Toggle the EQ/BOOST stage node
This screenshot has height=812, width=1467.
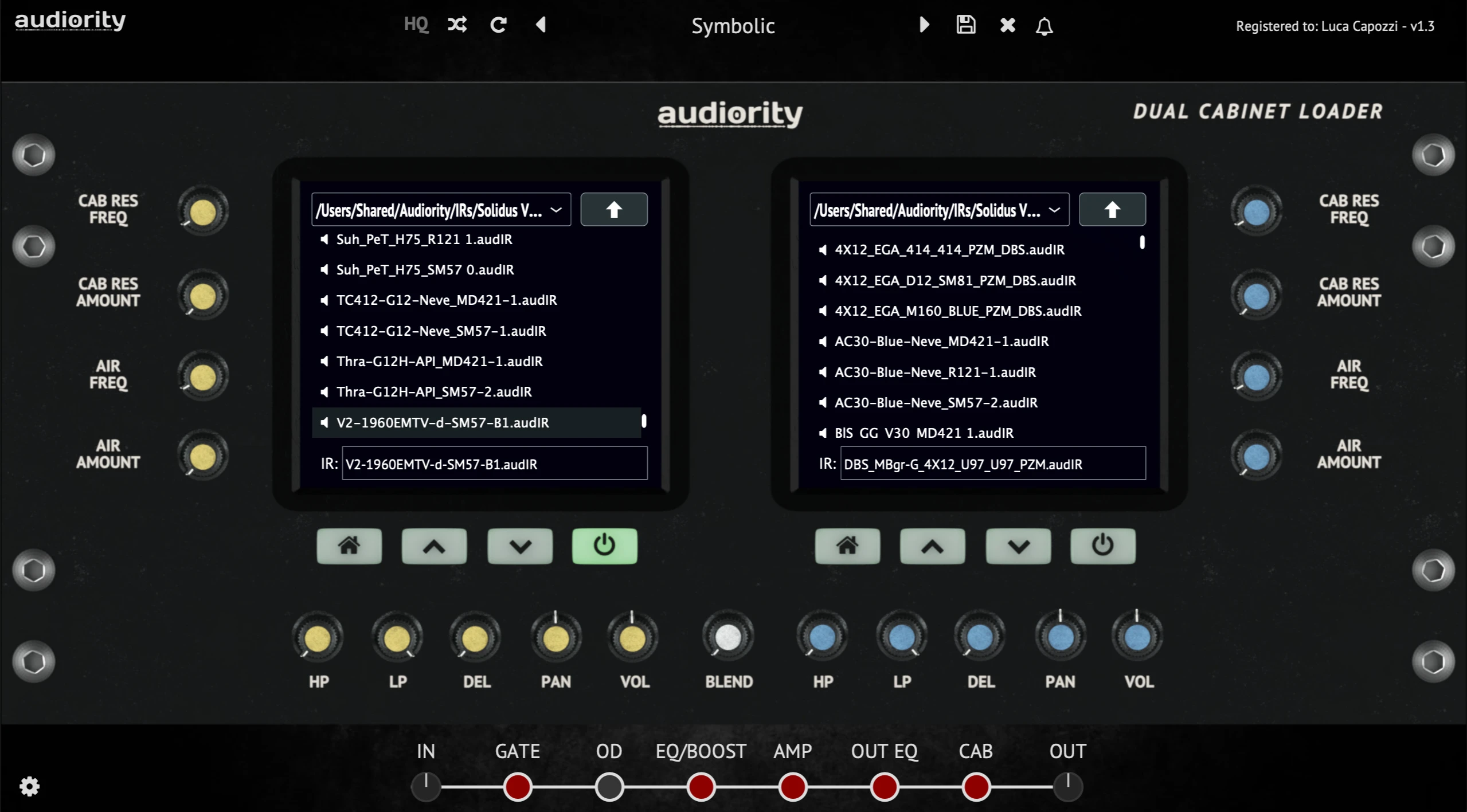(701, 787)
